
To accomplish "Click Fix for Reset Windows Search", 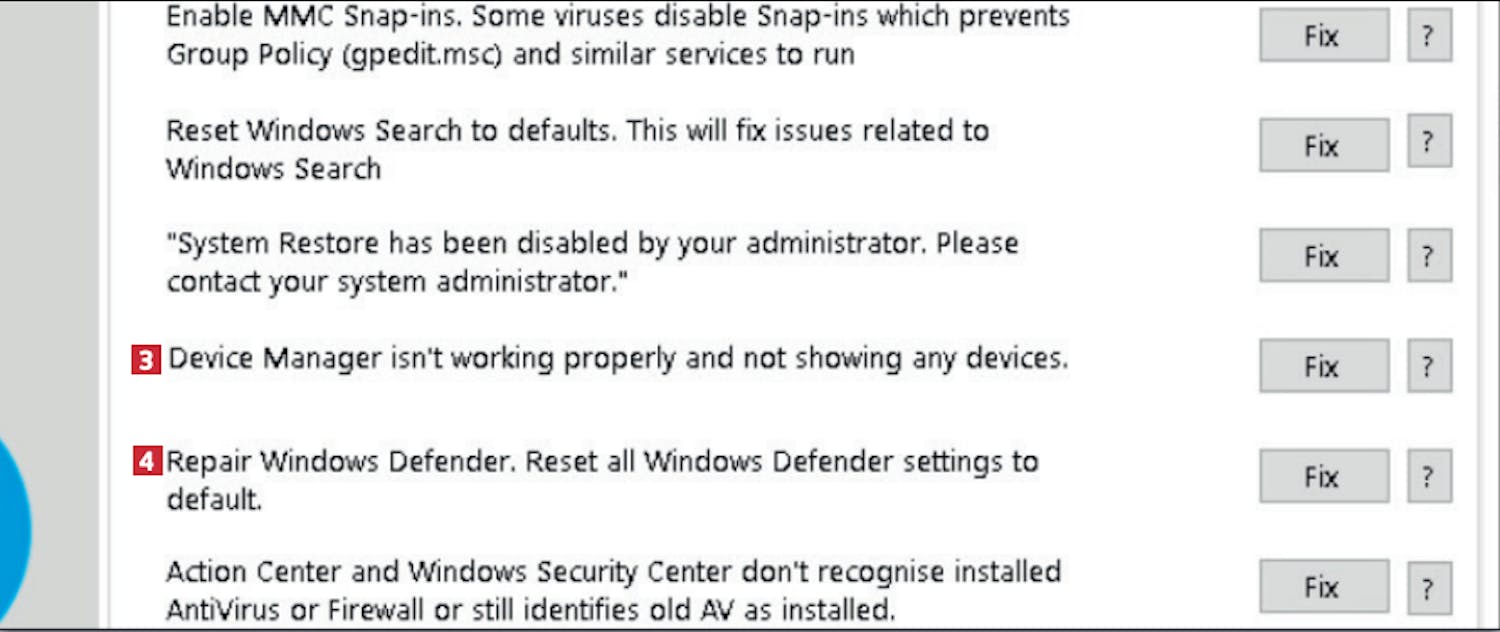I will (x=1323, y=146).
